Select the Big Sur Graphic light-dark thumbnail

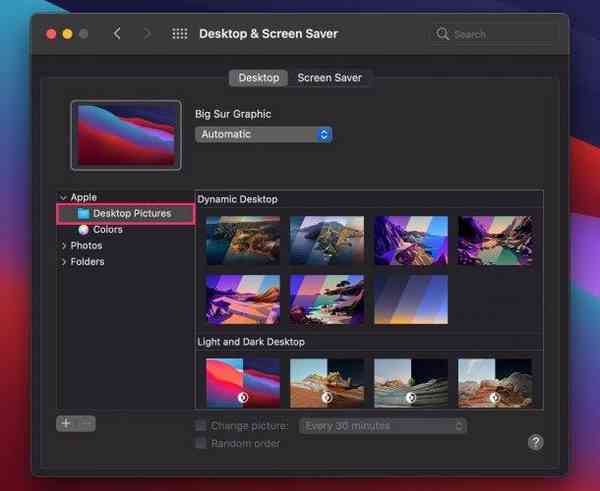(242, 383)
